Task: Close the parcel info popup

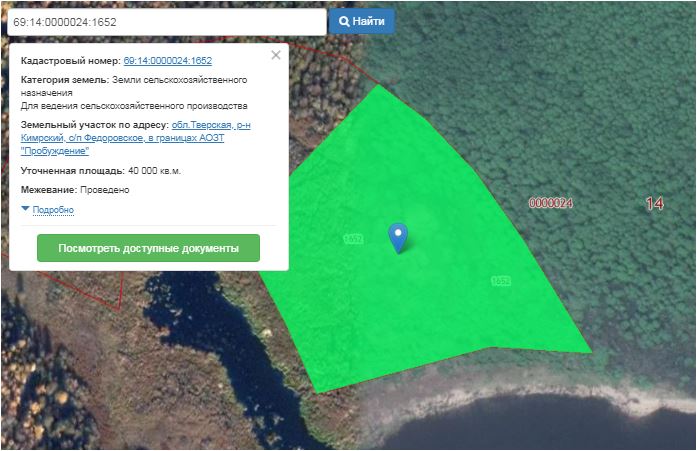Action: pos(276,55)
